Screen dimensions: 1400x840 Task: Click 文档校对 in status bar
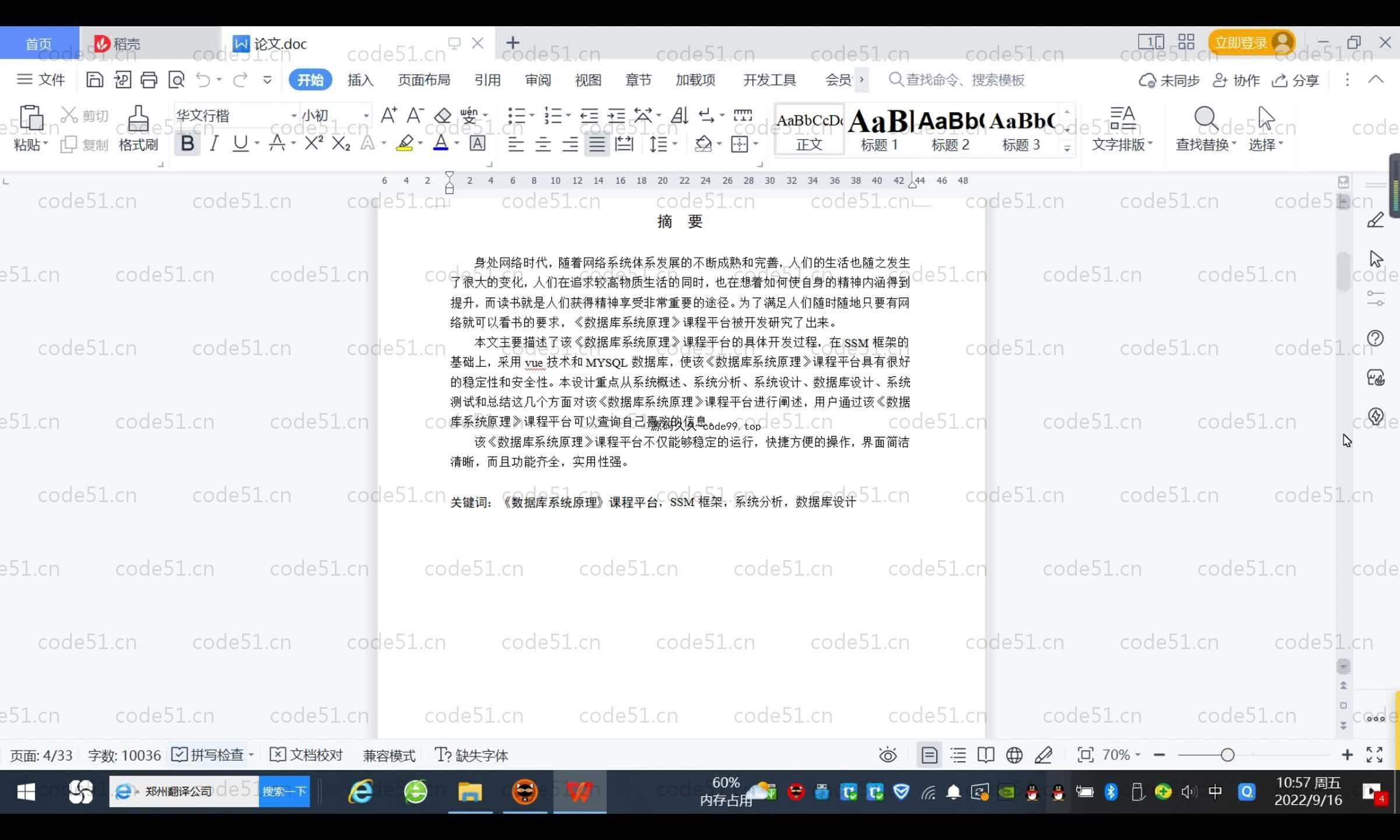point(306,755)
